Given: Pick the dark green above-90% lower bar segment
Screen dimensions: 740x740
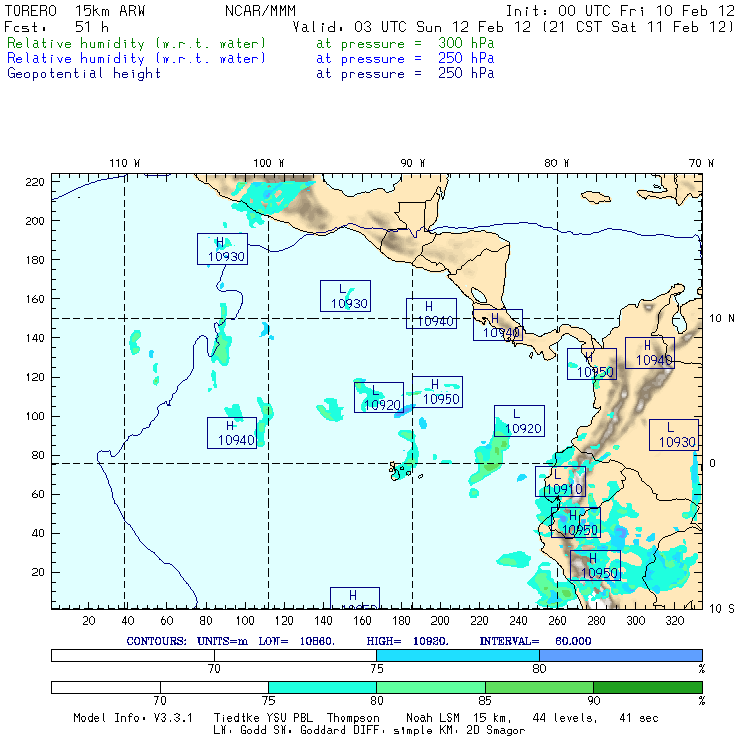Looking at the screenshot, I should click(648, 687).
